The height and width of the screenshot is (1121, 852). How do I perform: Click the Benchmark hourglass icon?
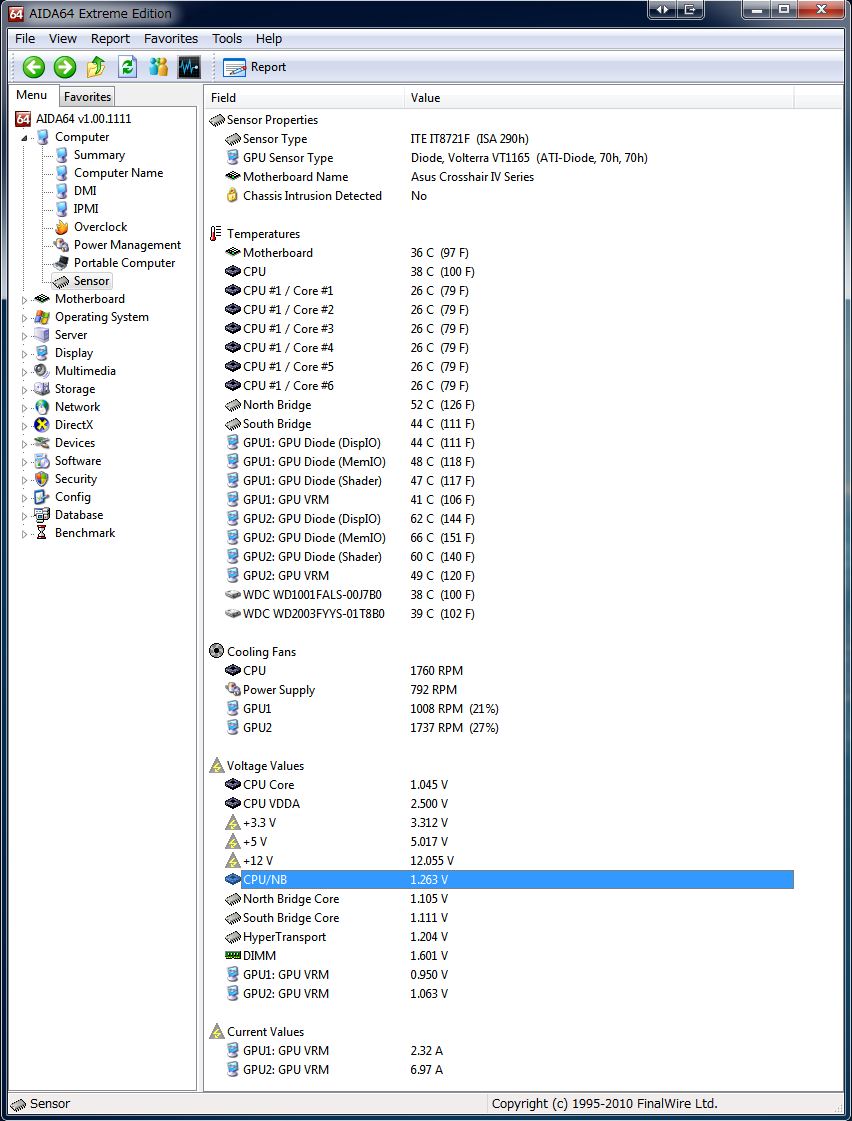point(42,533)
